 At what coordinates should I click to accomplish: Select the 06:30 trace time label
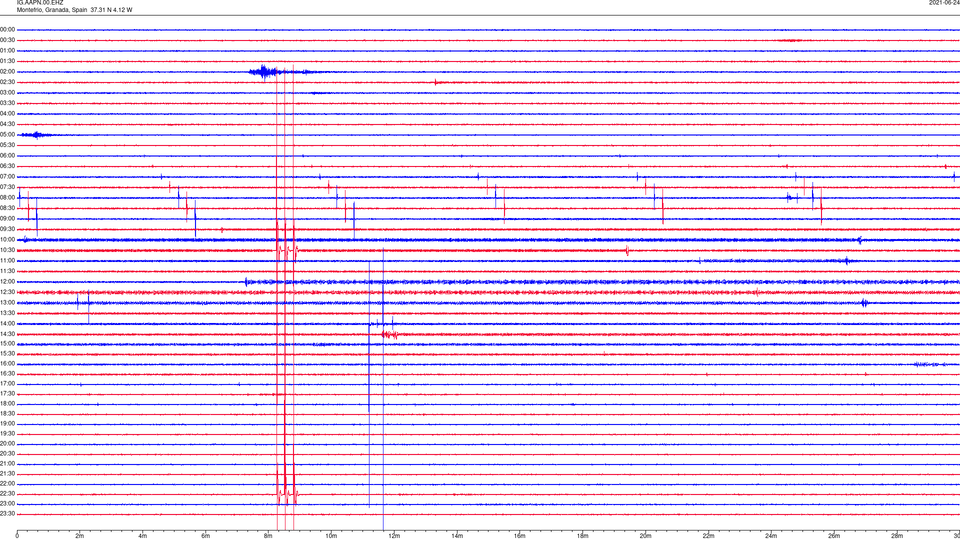coord(7,167)
